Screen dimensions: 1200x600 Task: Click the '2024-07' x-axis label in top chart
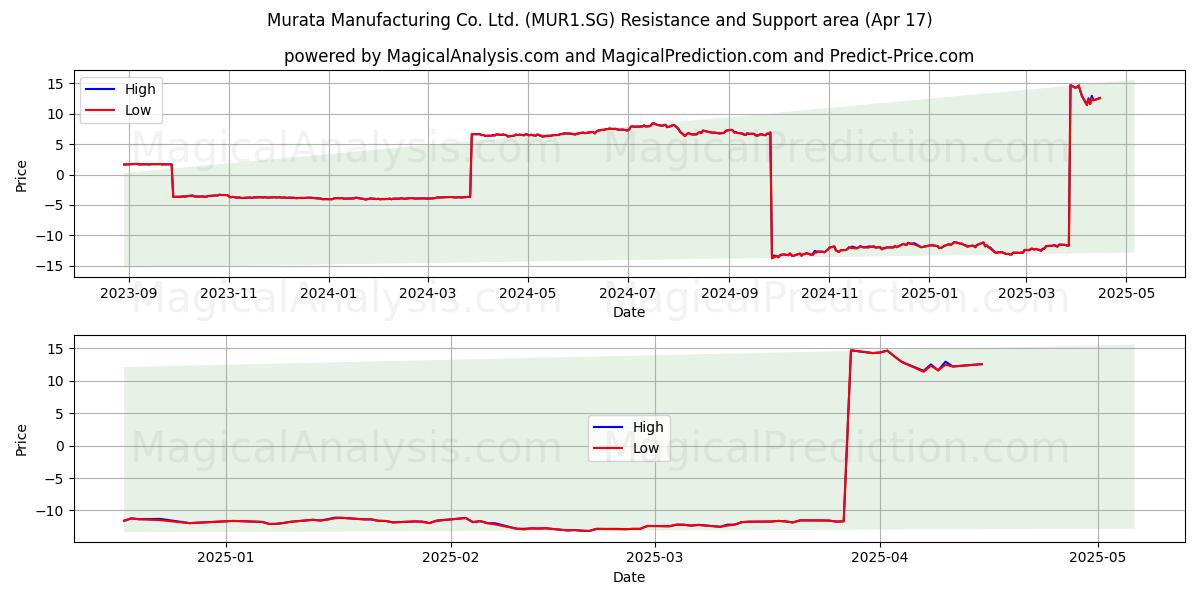[x=628, y=293]
